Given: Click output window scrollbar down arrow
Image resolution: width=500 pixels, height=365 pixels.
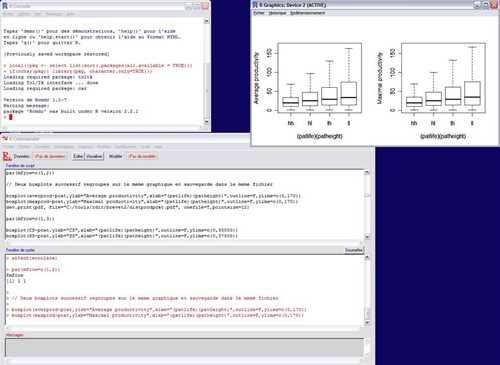Looking at the screenshot, I should pos(367,322).
